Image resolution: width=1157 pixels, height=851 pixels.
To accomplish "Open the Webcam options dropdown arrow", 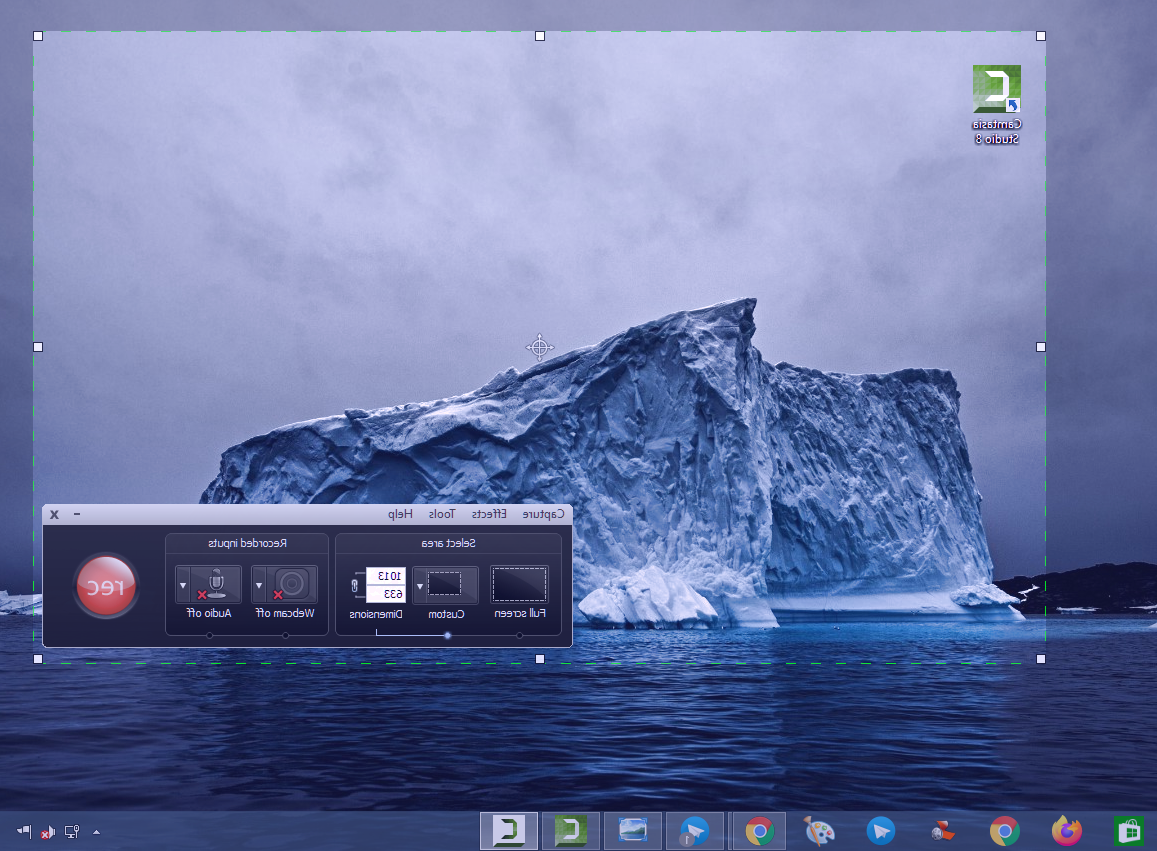I will (259, 585).
